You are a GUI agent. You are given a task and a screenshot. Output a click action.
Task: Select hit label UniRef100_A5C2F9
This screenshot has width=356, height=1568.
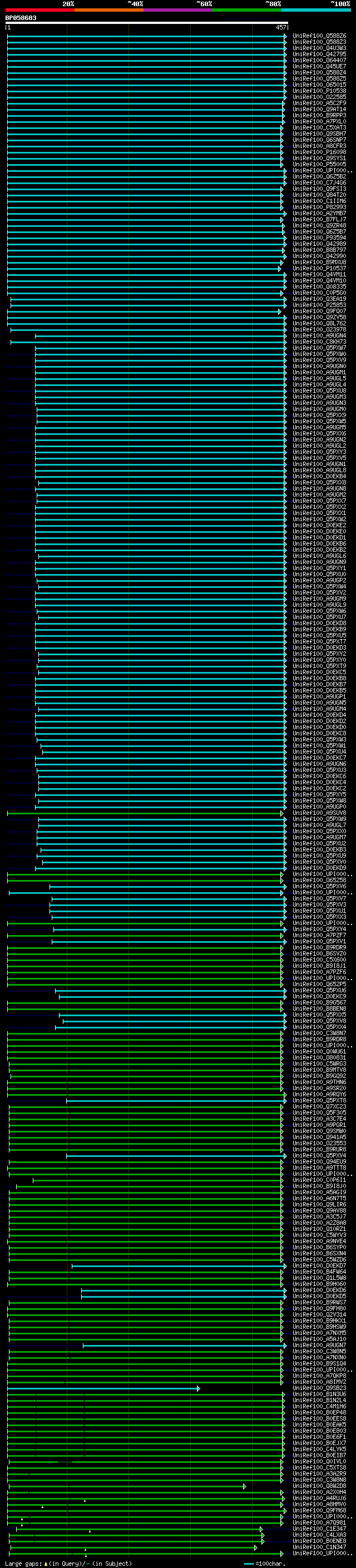coord(319,103)
